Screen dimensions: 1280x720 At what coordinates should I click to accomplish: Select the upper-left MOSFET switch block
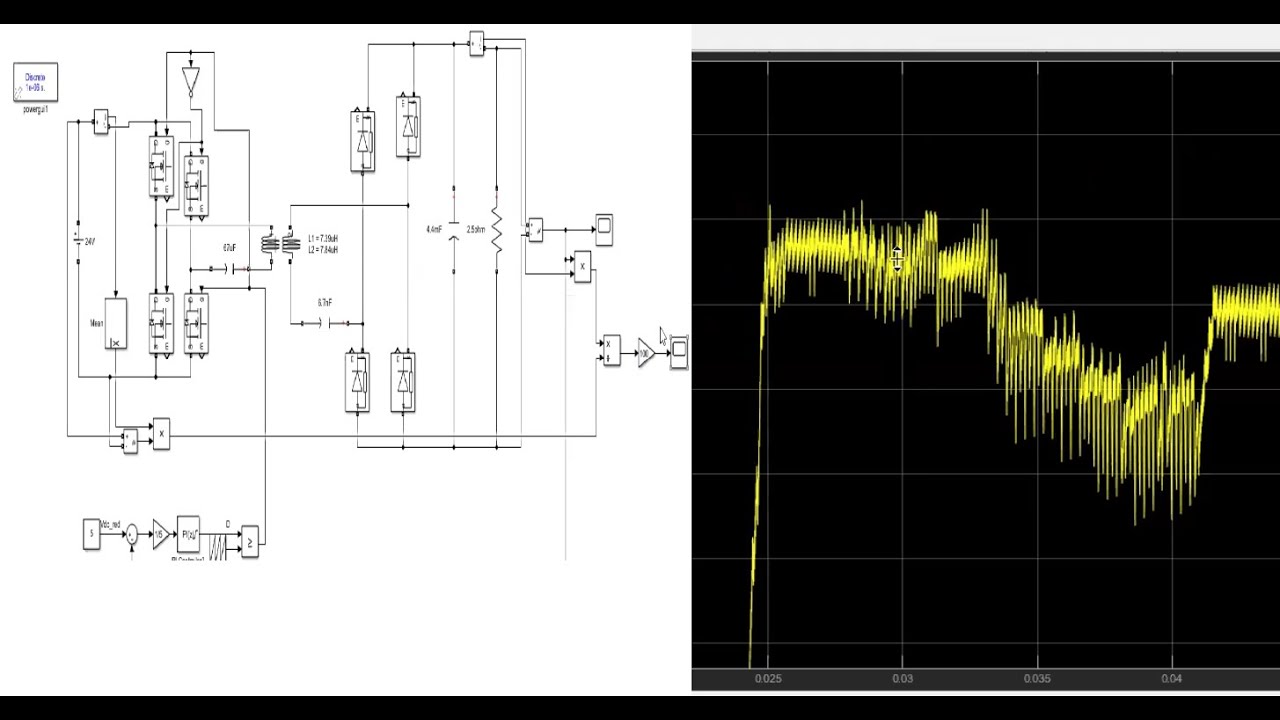pos(160,166)
